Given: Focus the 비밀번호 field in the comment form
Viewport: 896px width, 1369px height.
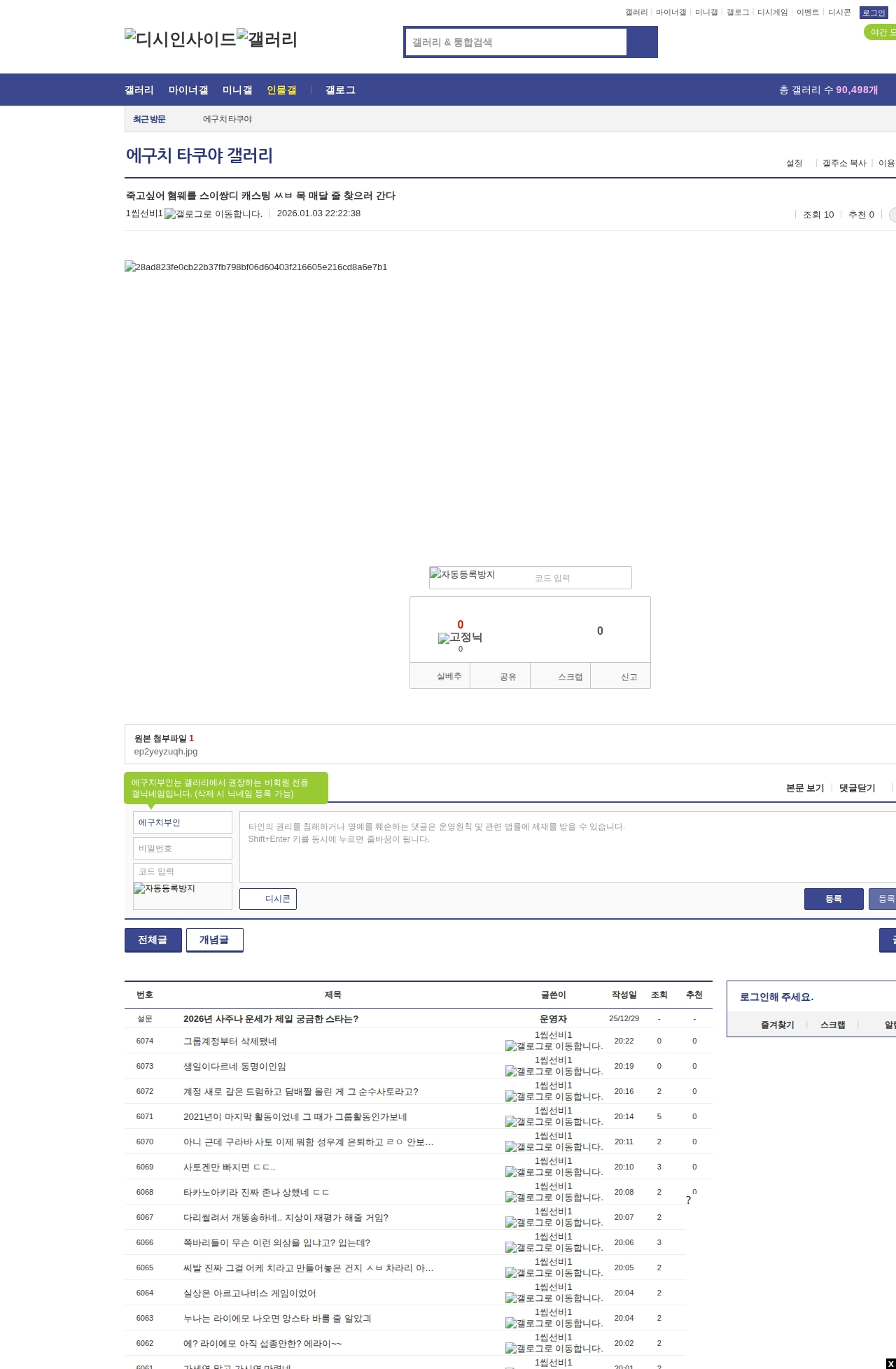Looking at the screenshot, I should (183, 848).
